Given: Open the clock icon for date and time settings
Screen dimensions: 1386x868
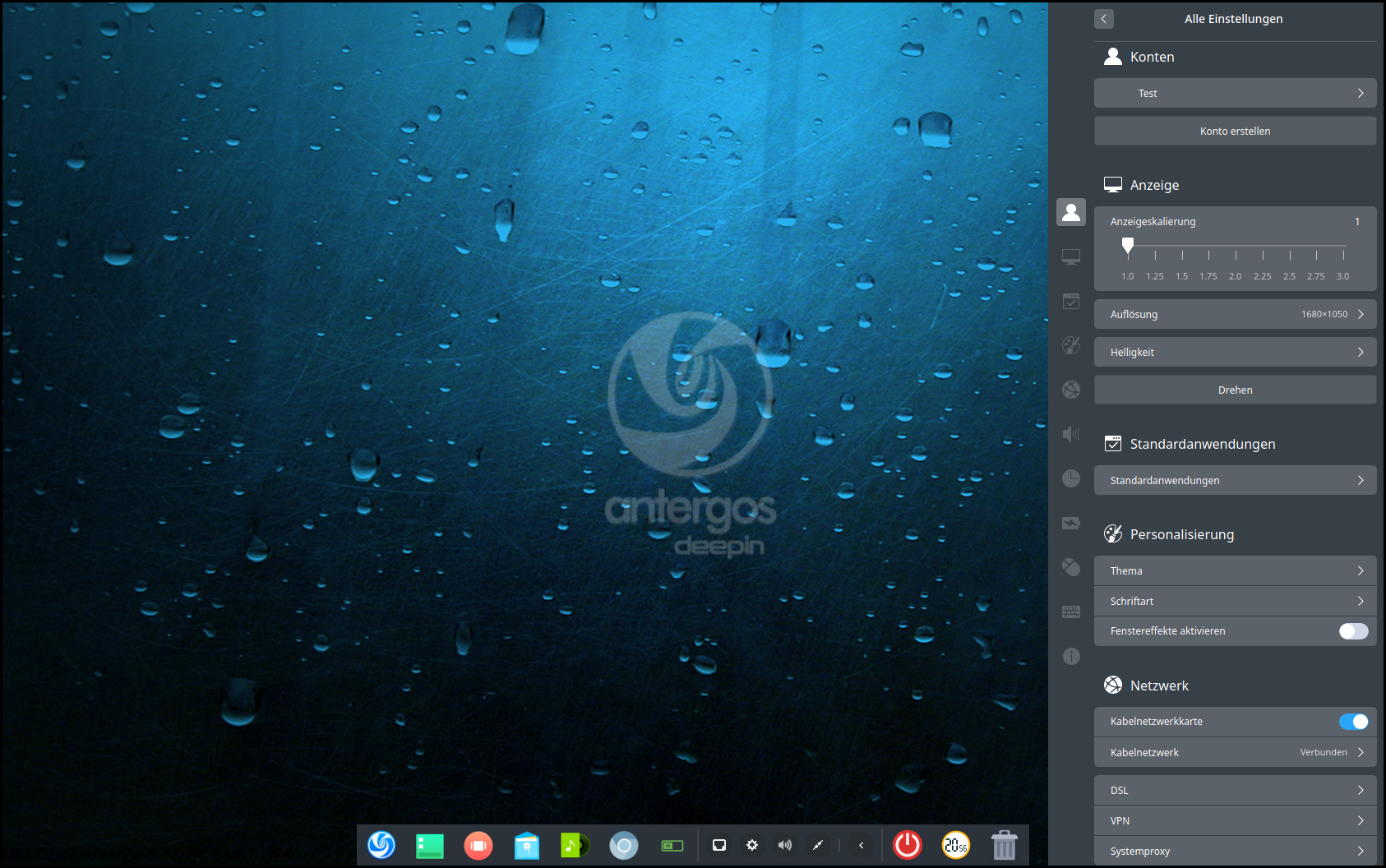Looking at the screenshot, I should [1071, 478].
